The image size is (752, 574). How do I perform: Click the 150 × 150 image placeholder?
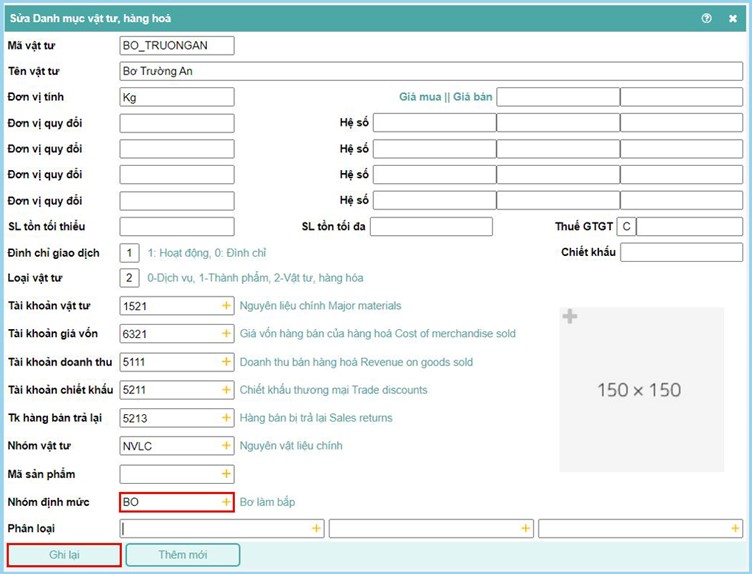[640, 388]
